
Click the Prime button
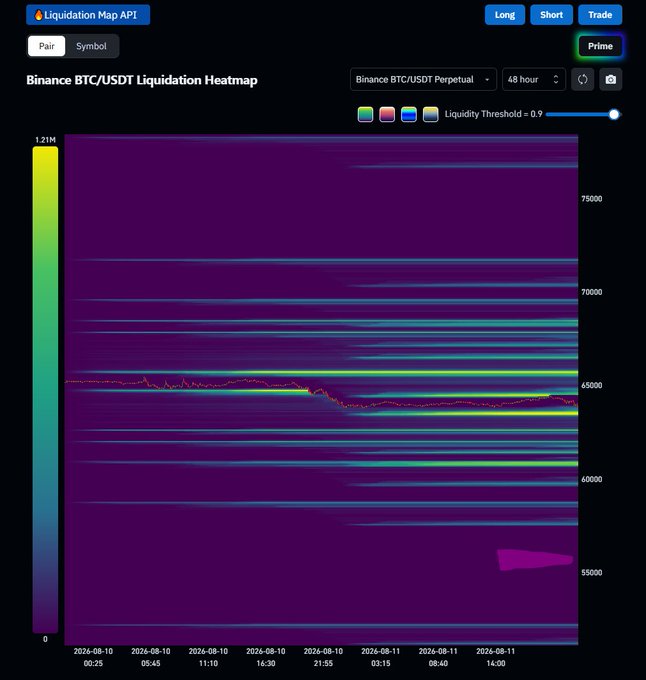point(600,46)
